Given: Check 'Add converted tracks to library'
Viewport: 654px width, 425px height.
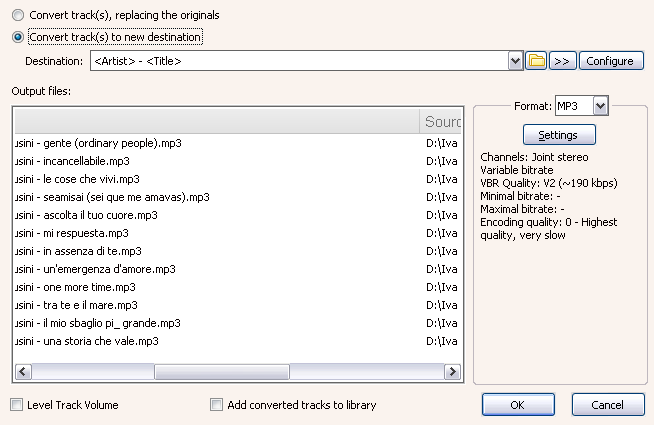Looking at the screenshot, I should pos(217,405).
